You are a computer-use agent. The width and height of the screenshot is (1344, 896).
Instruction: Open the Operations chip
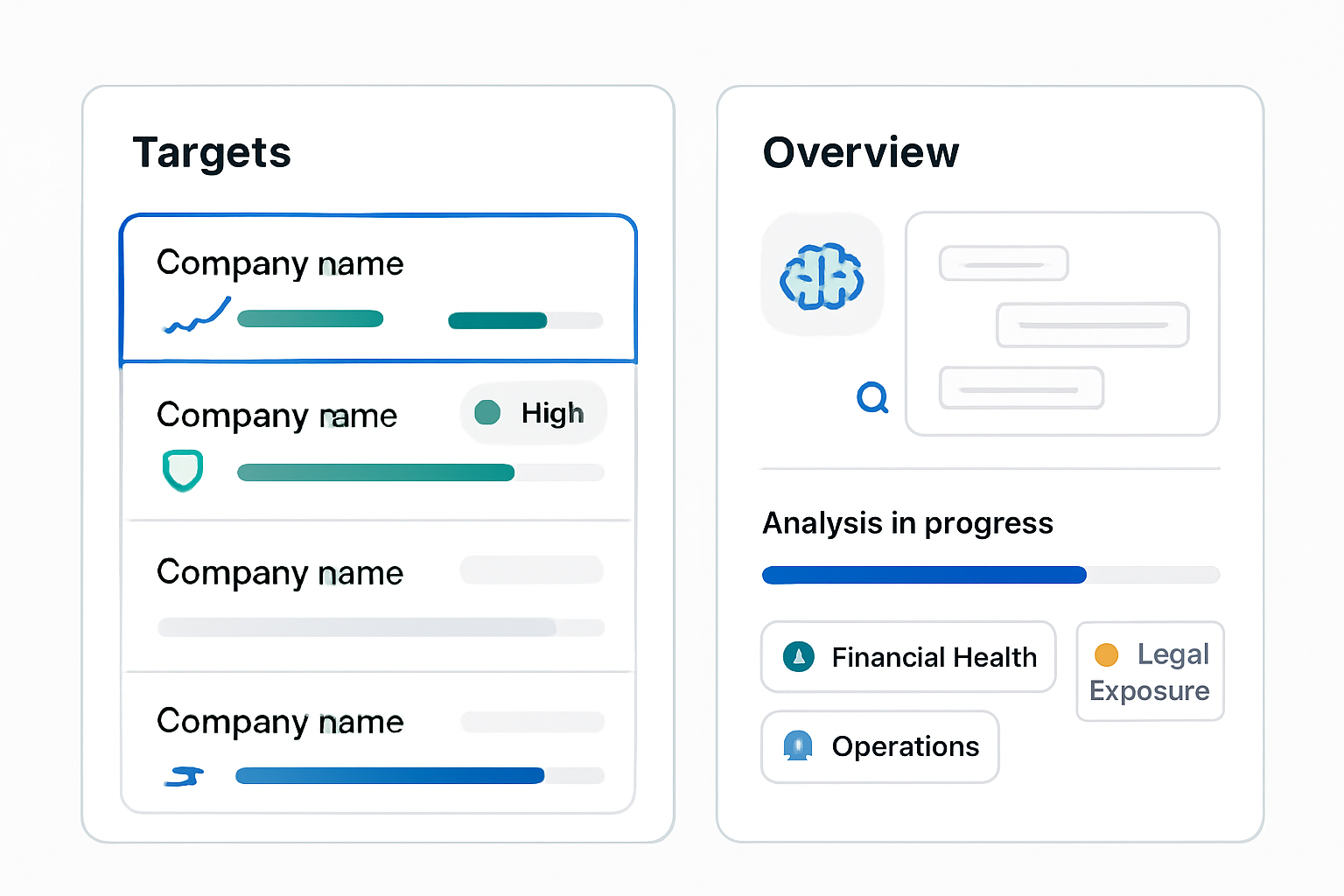pyautogui.click(x=880, y=746)
